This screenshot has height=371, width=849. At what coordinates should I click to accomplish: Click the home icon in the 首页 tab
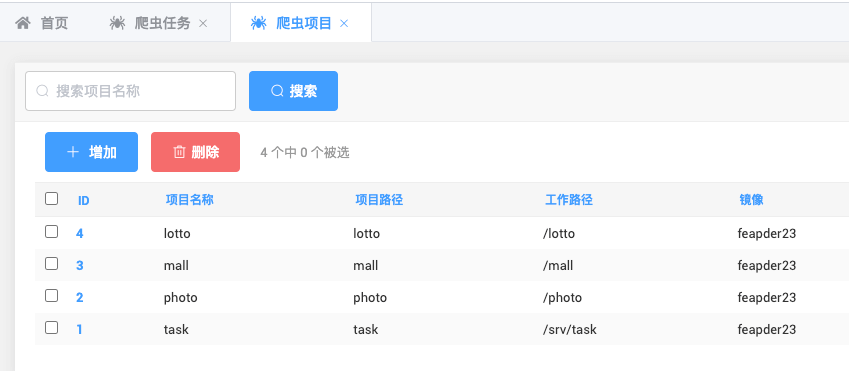tap(23, 23)
